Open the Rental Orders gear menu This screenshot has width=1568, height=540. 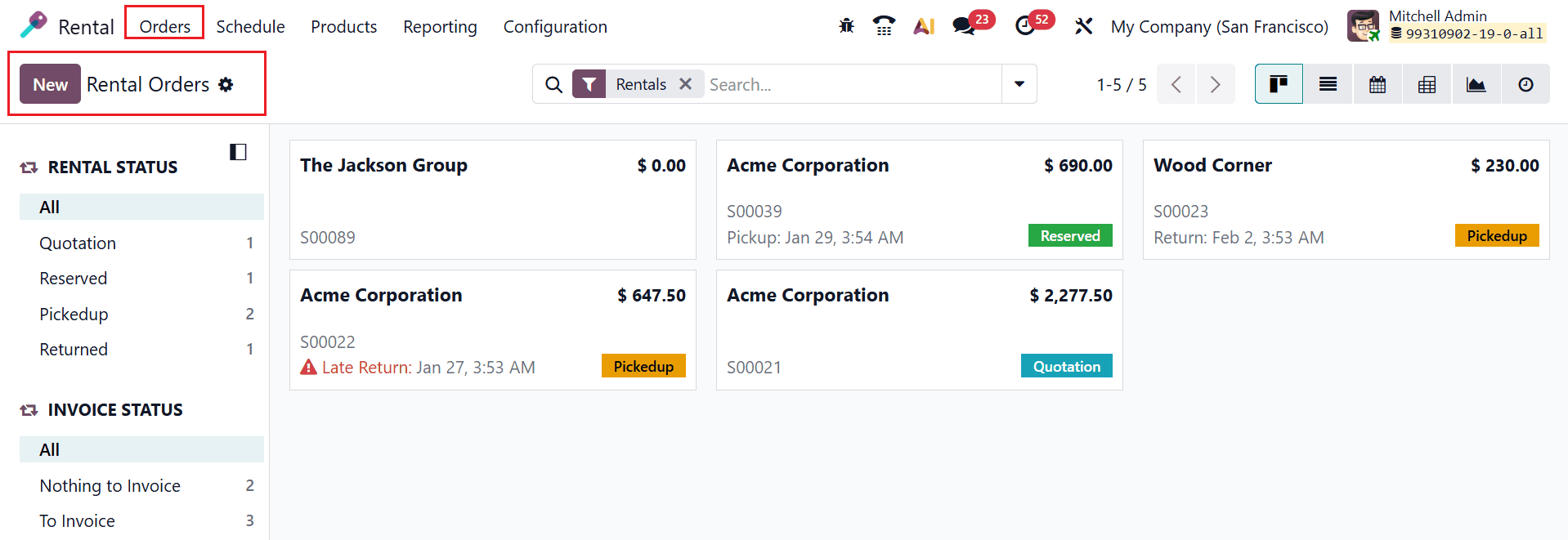[226, 84]
